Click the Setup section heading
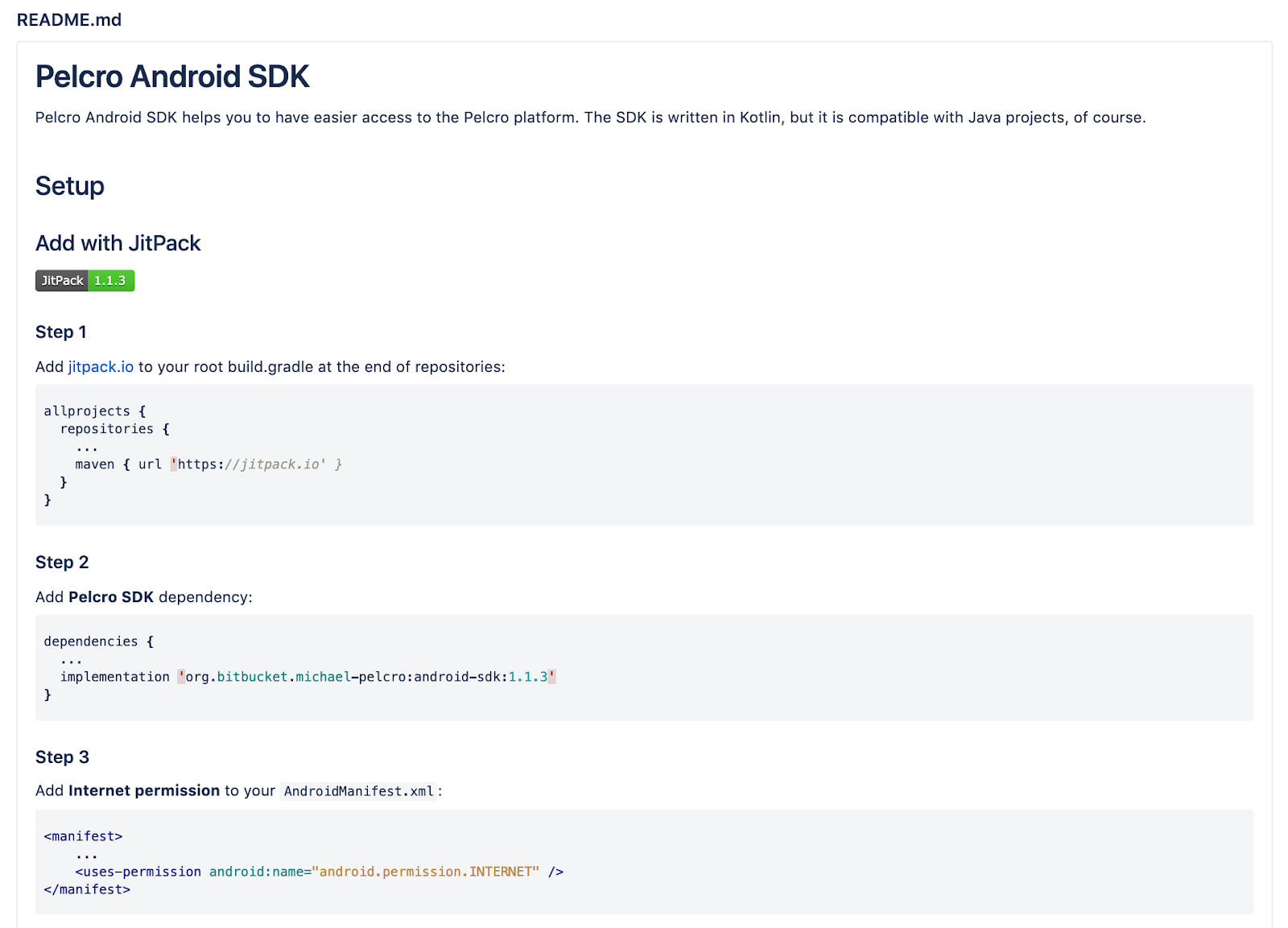This screenshot has width=1288, height=928. click(70, 186)
